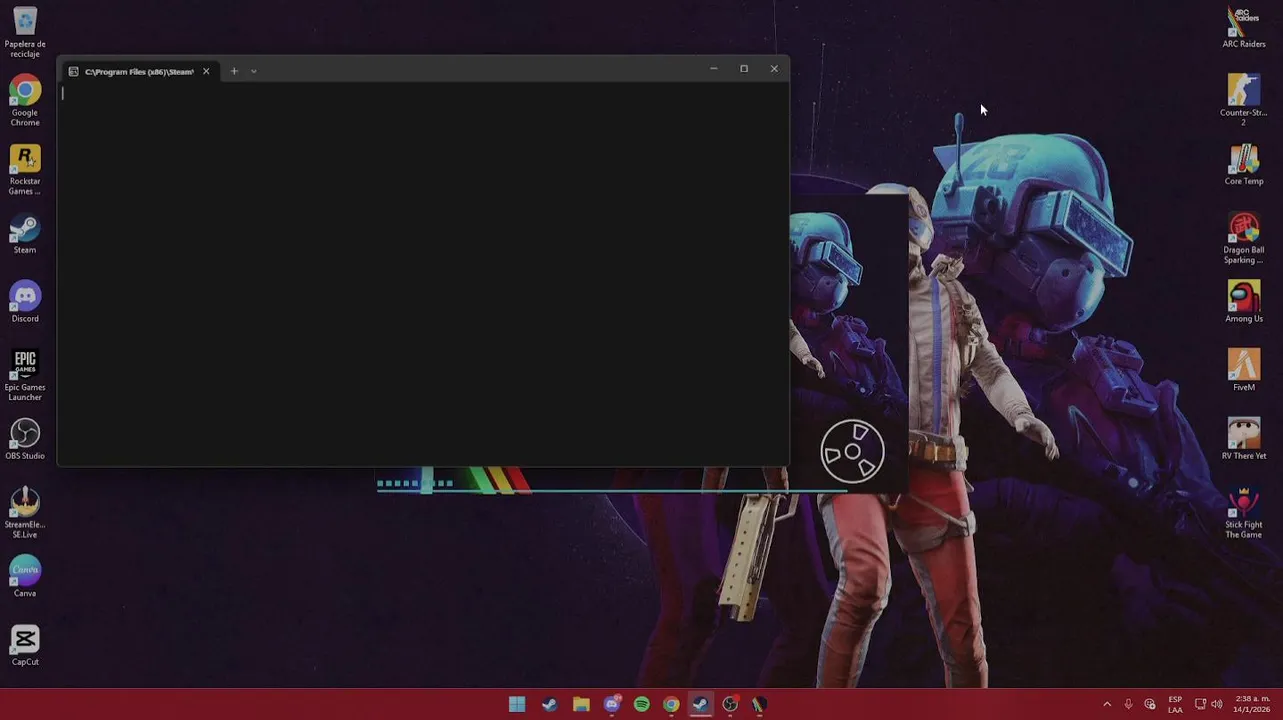Open network settings from the tray icon
Screen dimensions: 1283x720
[x=1200, y=704]
